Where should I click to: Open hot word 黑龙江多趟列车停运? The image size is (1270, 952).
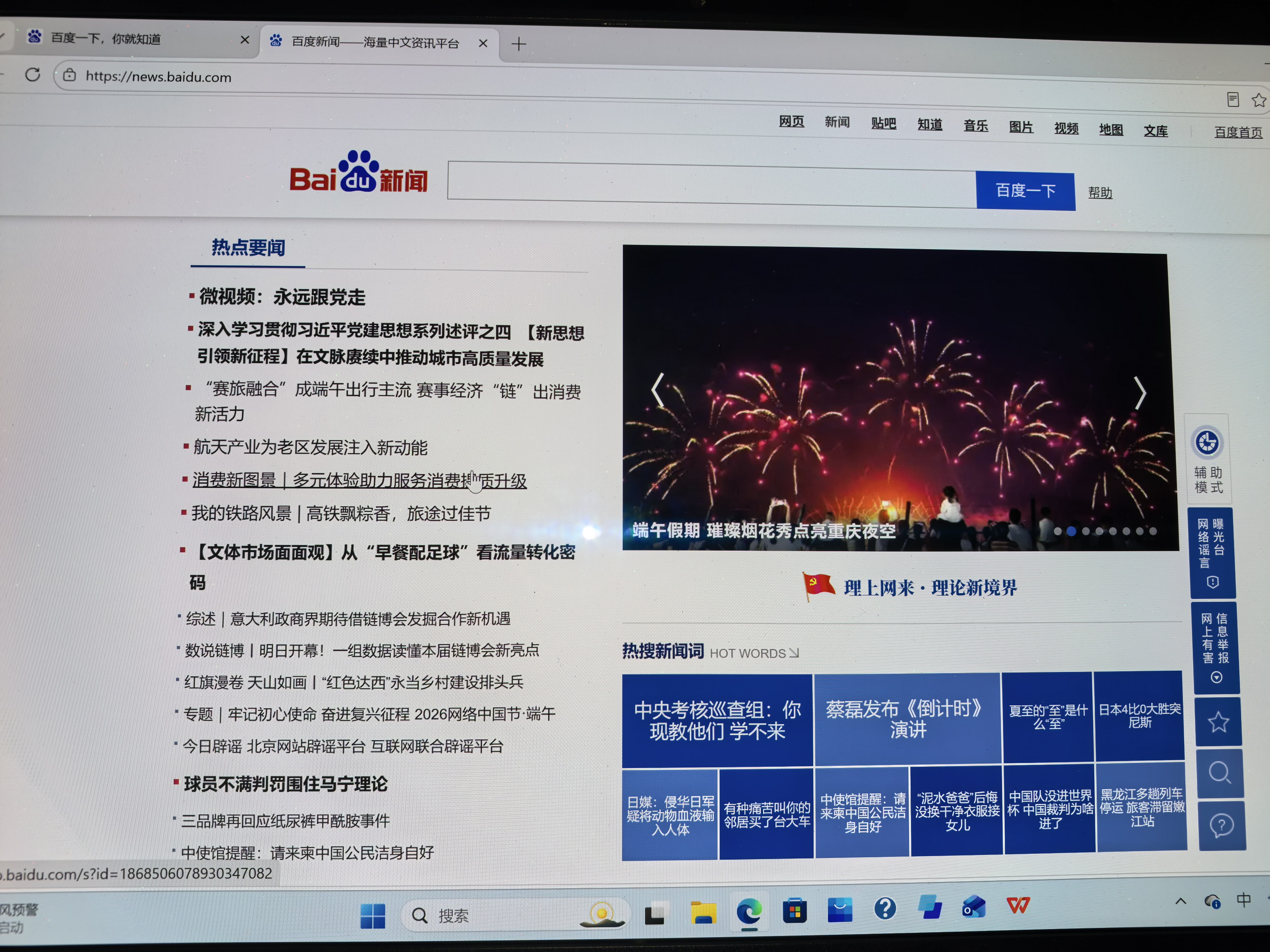click(x=1141, y=807)
